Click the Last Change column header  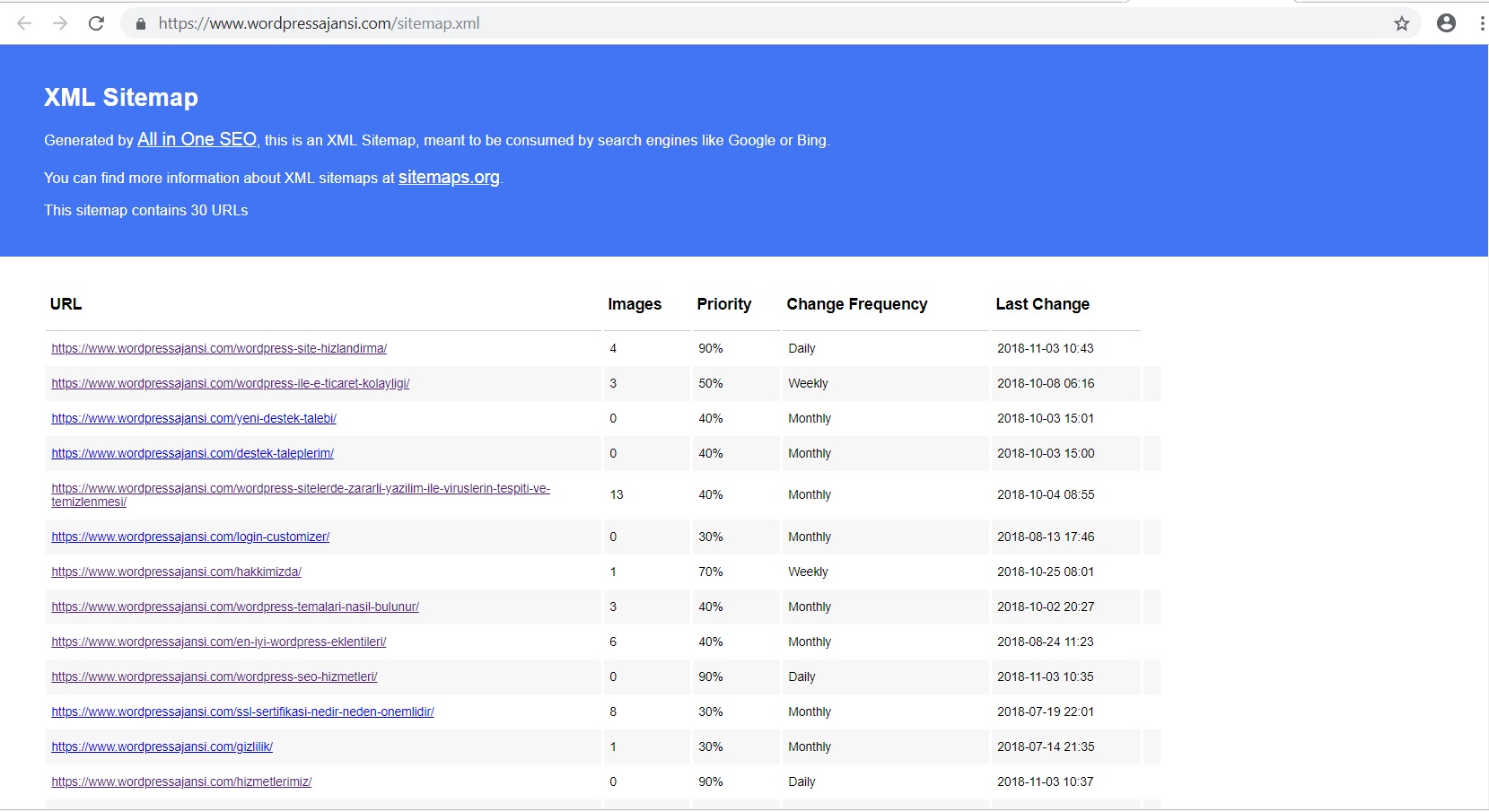1042,304
